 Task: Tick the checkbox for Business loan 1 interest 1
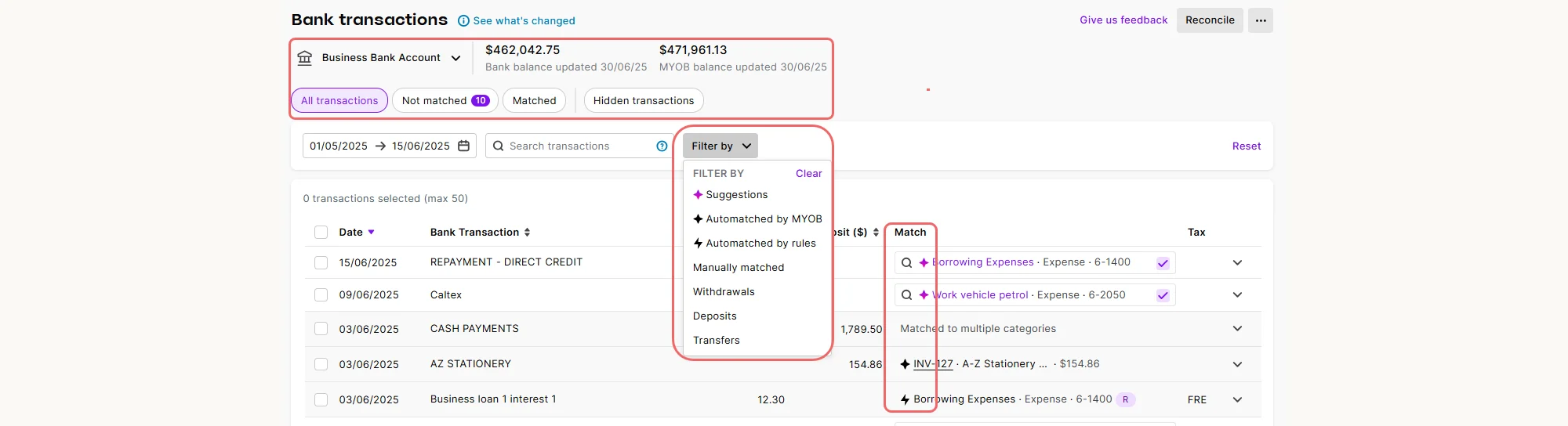point(321,400)
